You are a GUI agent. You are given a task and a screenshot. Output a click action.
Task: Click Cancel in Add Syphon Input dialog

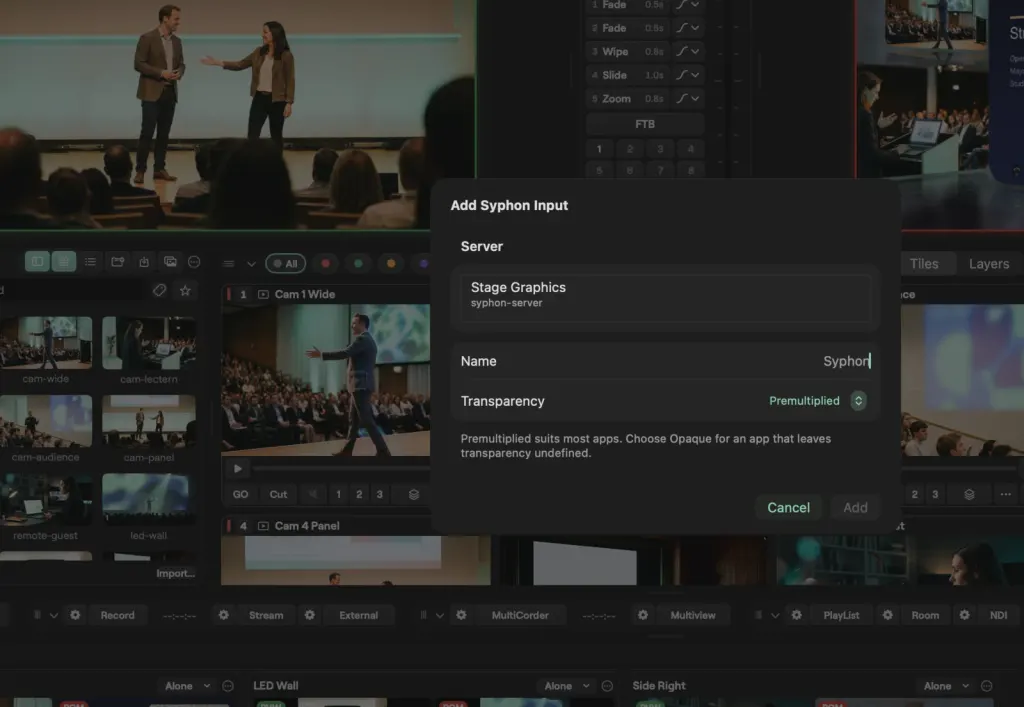click(788, 508)
